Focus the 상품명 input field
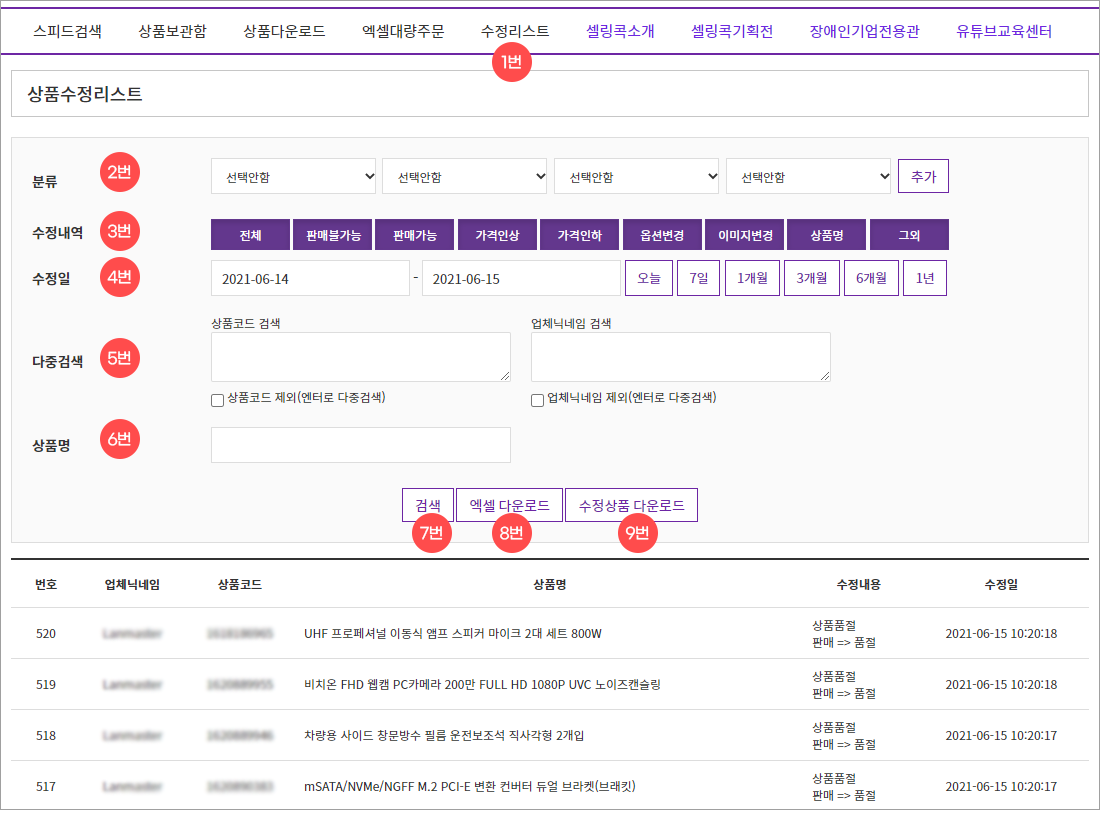Viewport: 1100px width, 816px height. [360, 445]
